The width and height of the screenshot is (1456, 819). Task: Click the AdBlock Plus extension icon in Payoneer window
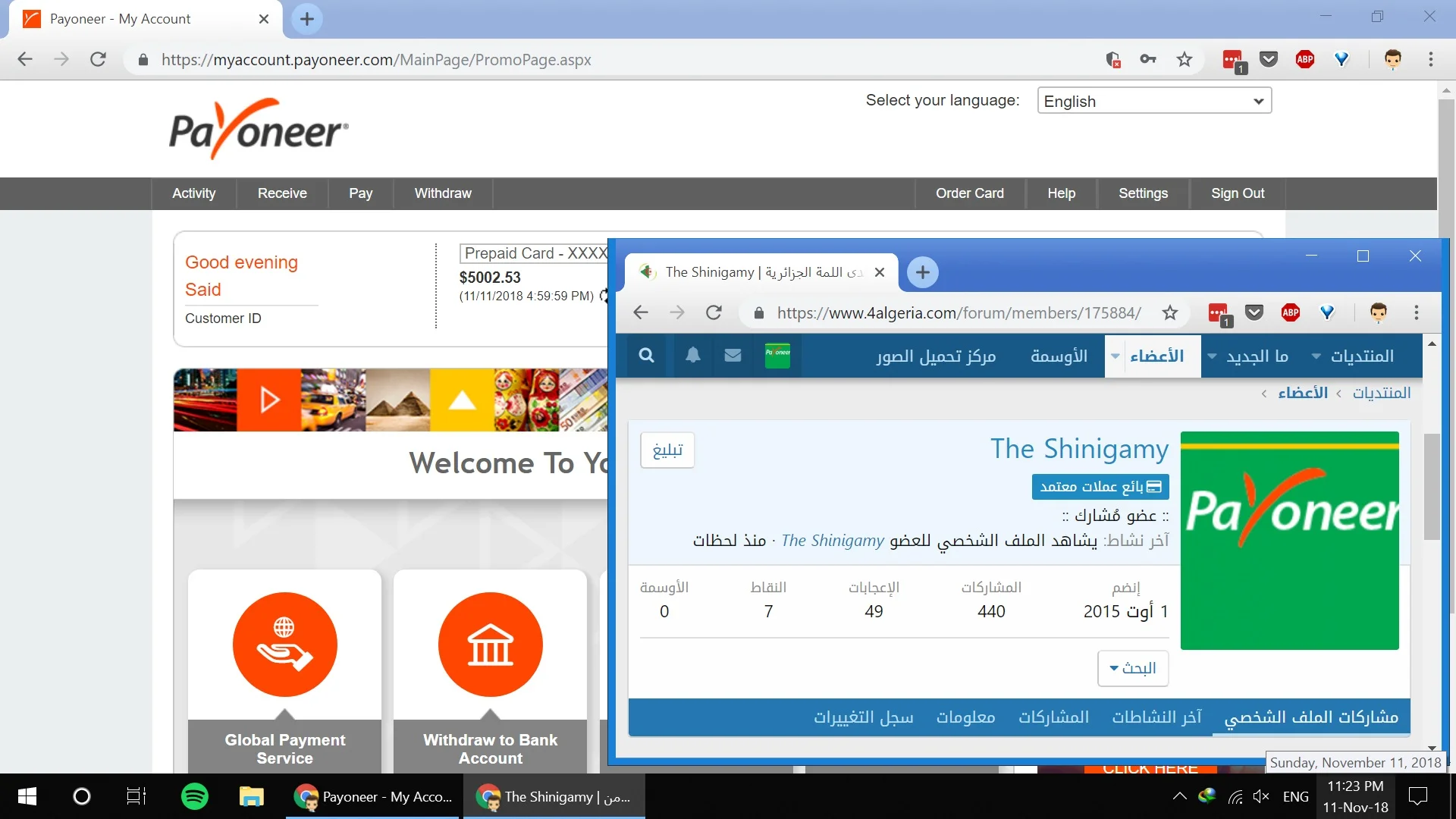(1305, 59)
